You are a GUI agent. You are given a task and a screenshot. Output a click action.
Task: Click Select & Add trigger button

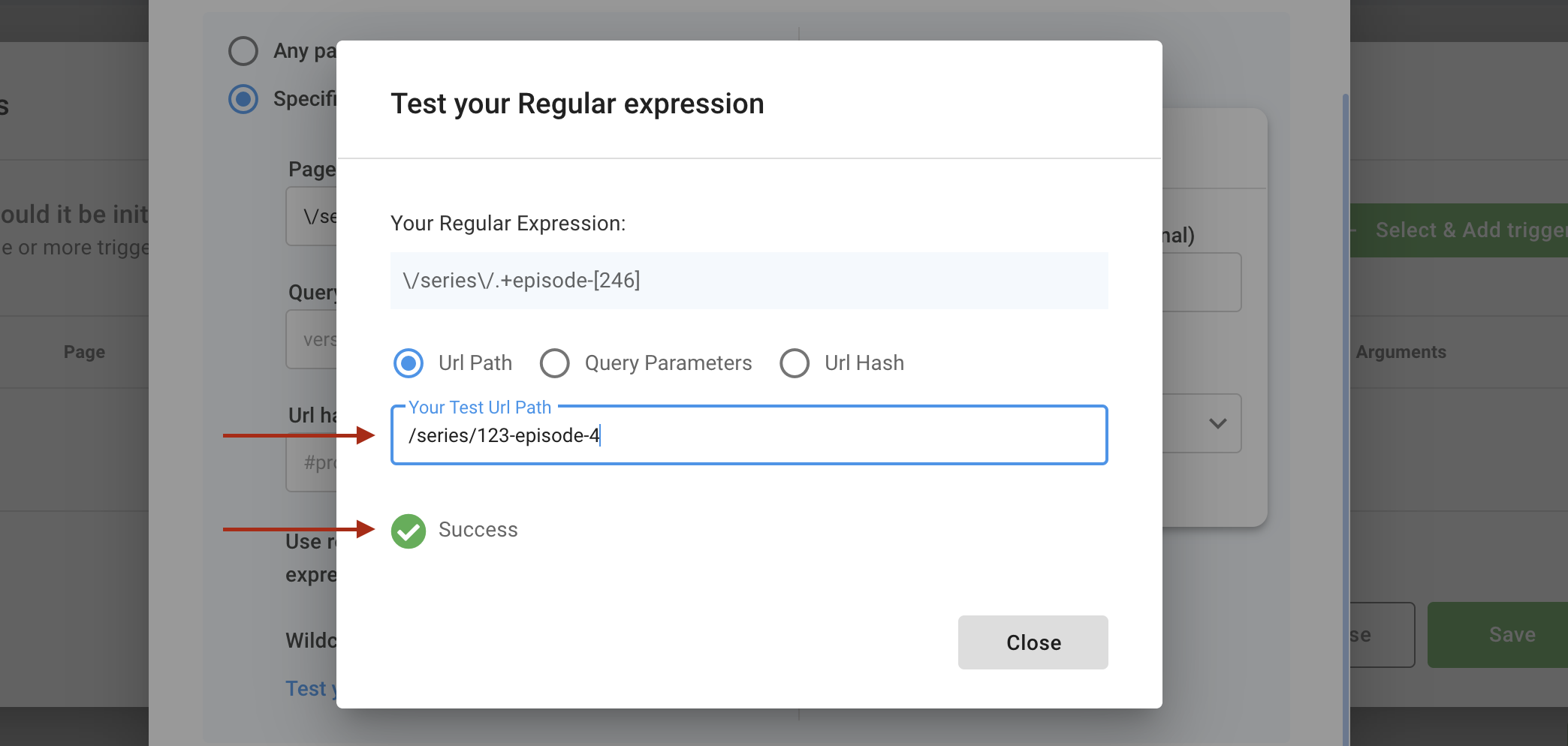[1459, 230]
